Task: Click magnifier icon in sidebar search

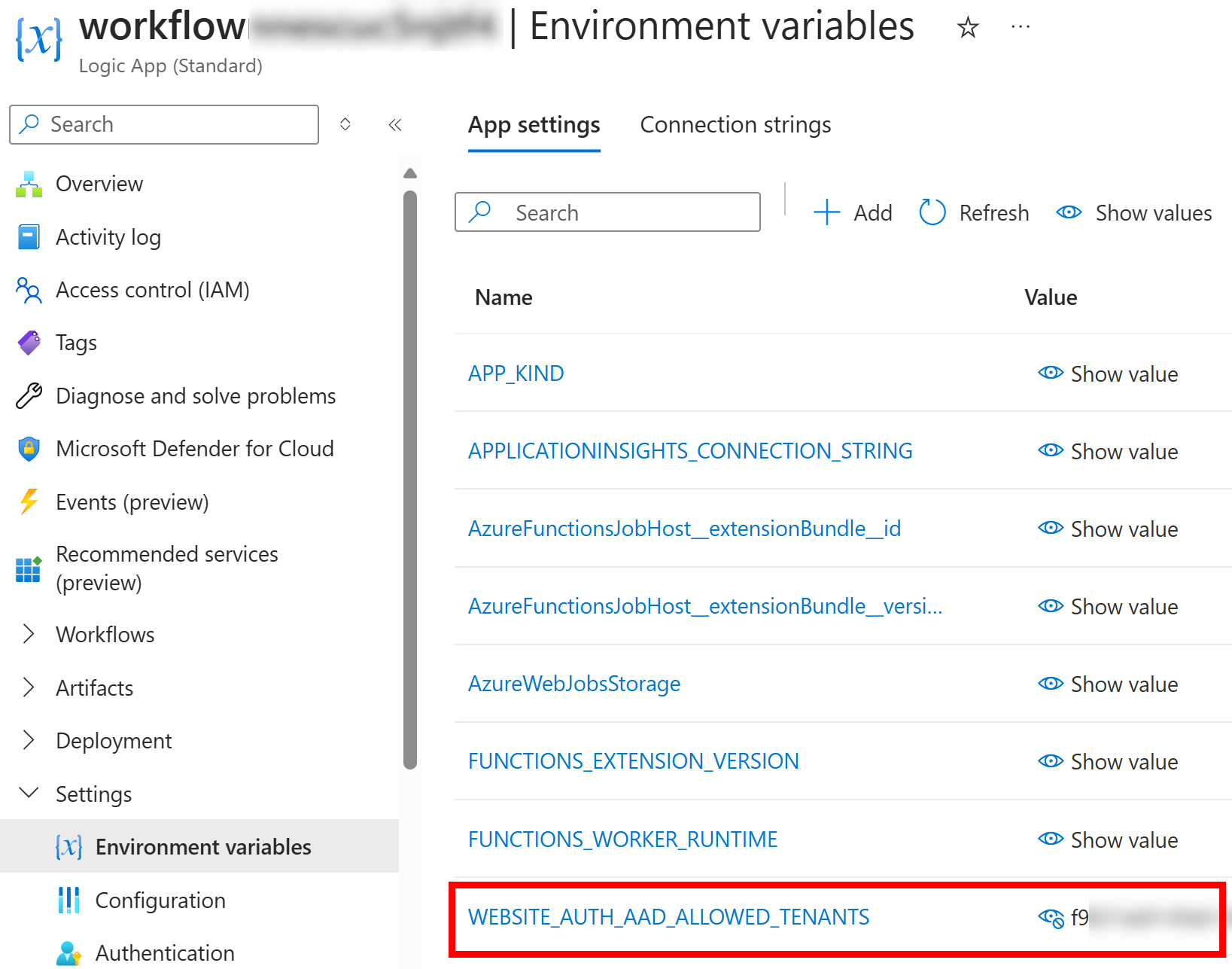Action: [x=29, y=124]
